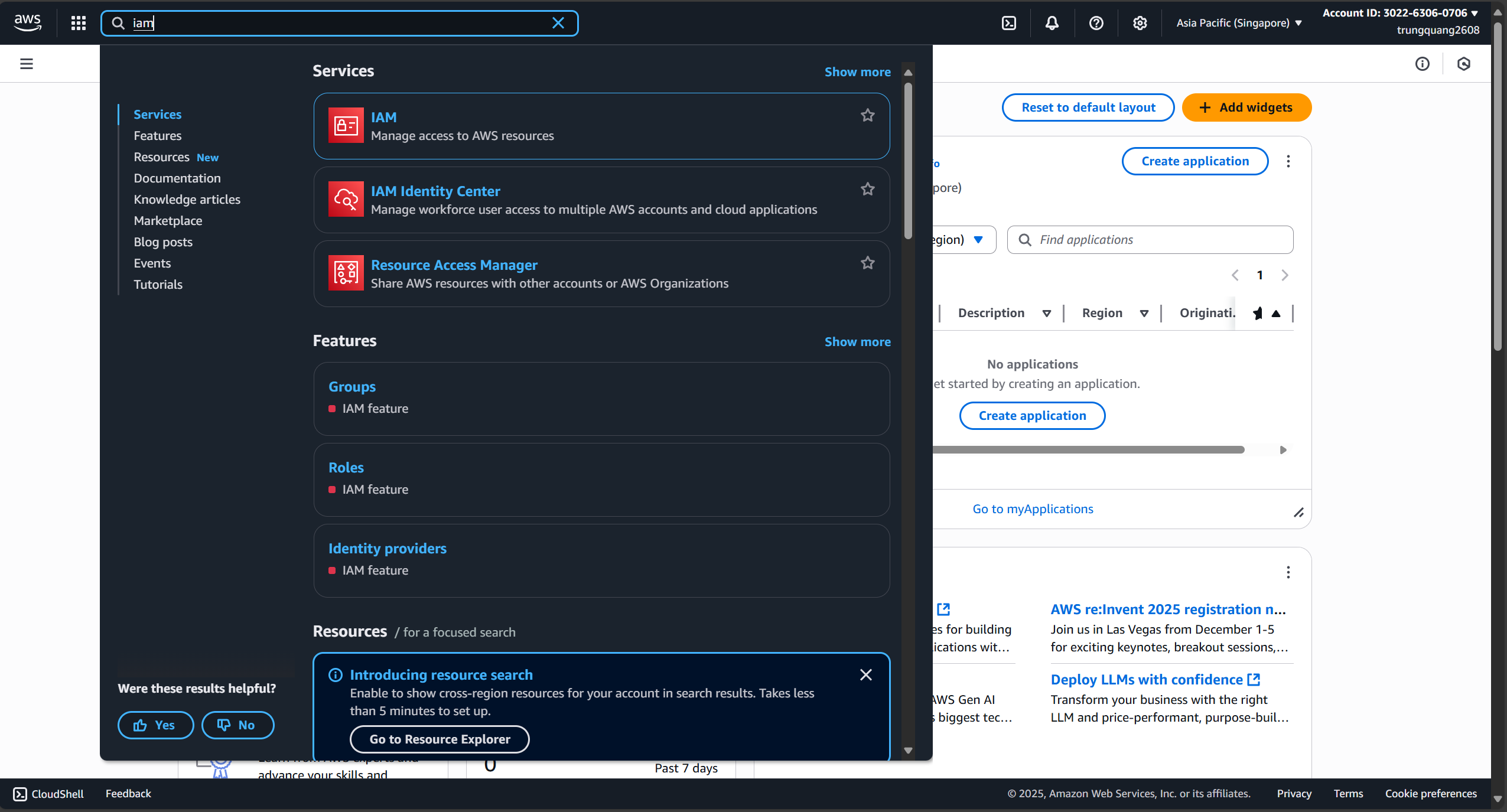Open the Identity providers IAM feature

click(x=387, y=549)
